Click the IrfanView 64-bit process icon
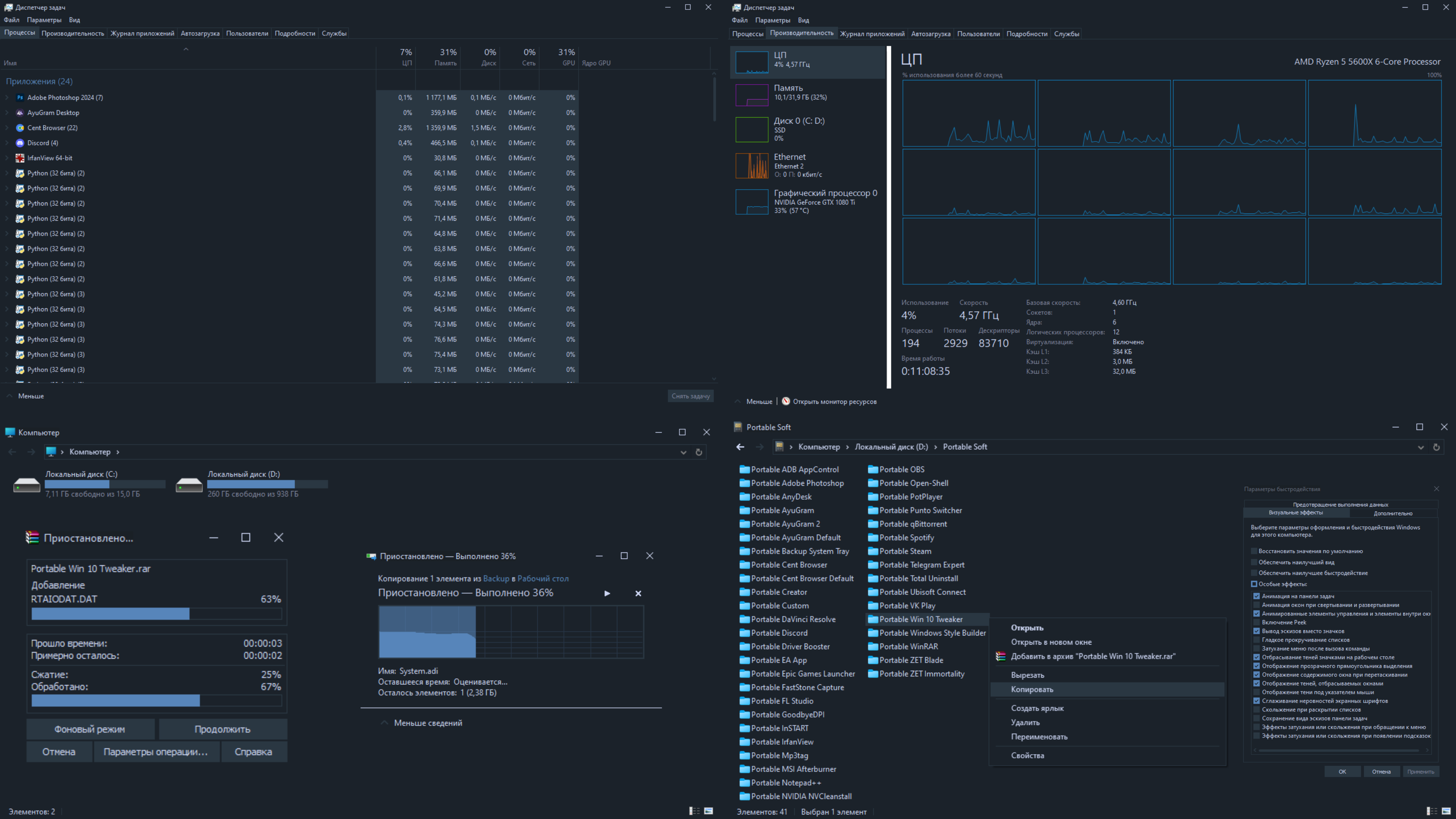The height and width of the screenshot is (819, 1456). coord(20,158)
